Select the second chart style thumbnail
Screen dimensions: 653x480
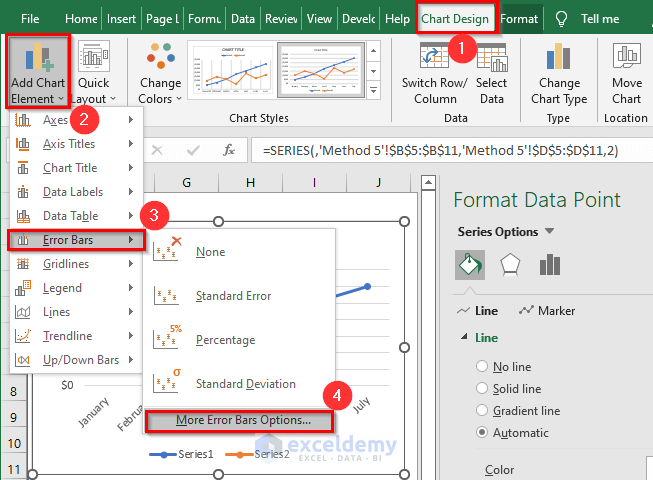[x=321, y=70]
